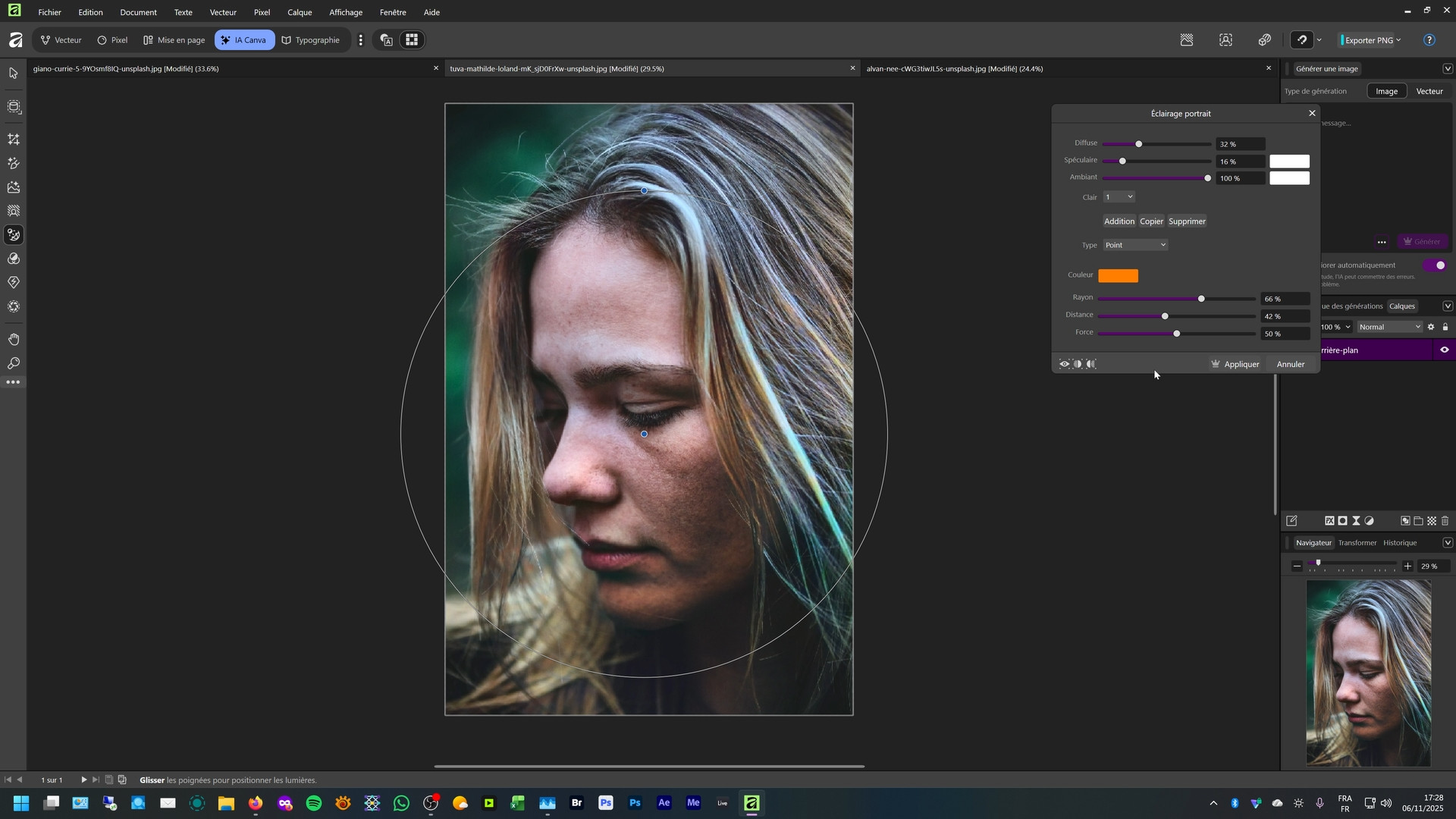The height and width of the screenshot is (819, 1456).
Task: Select the Zoom magnifier tool
Action: point(14,363)
